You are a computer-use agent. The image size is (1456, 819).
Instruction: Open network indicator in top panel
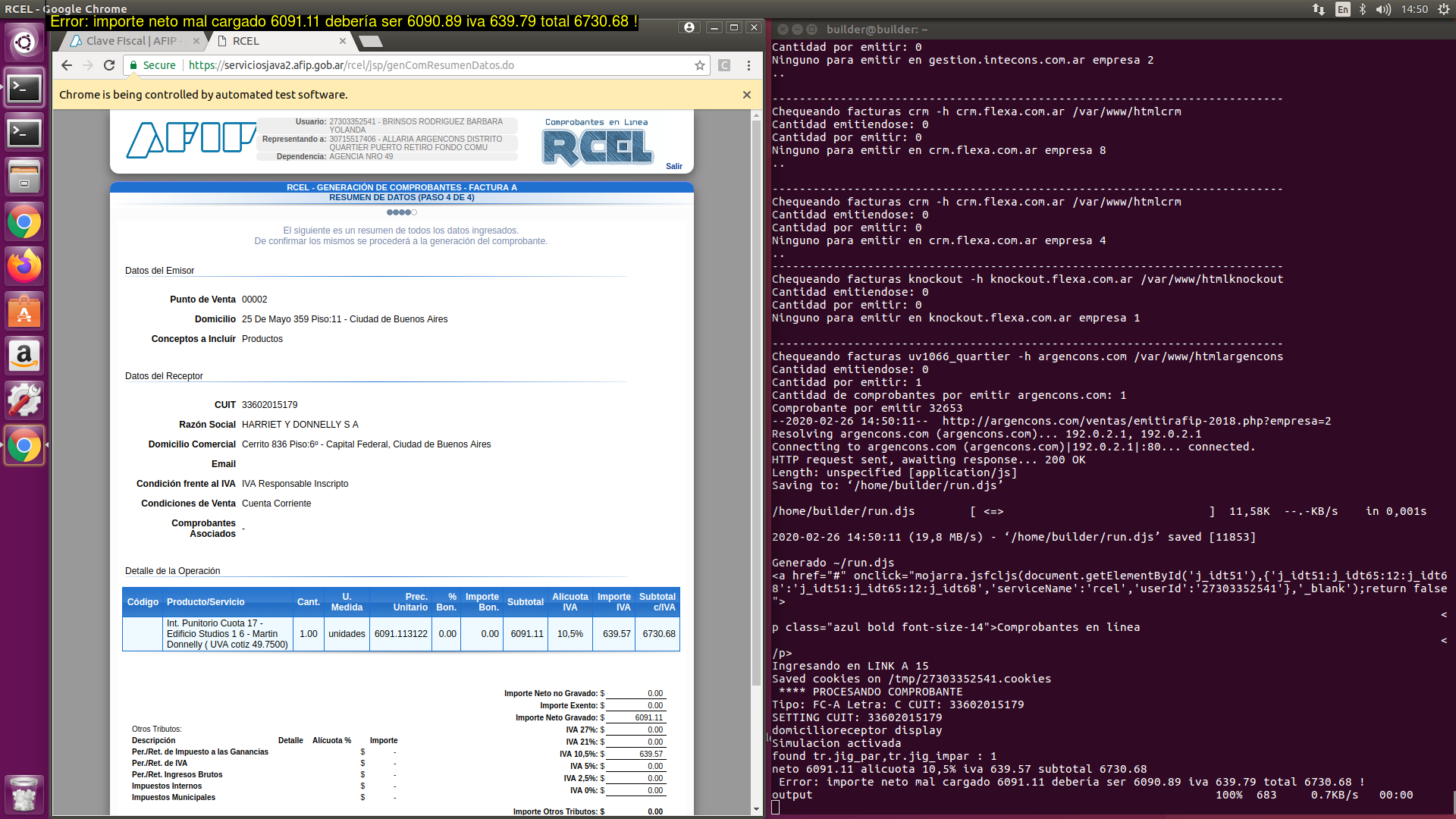click(x=1319, y=9)
